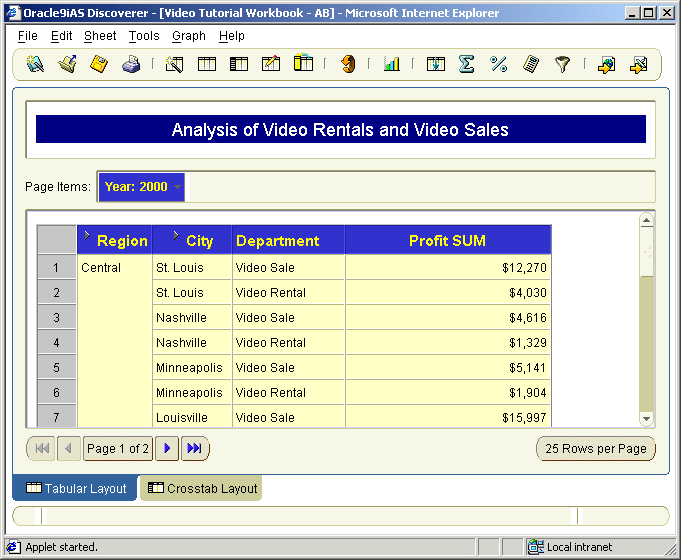
Task: Select row number 6 header
Action: [x=56, y=393]
